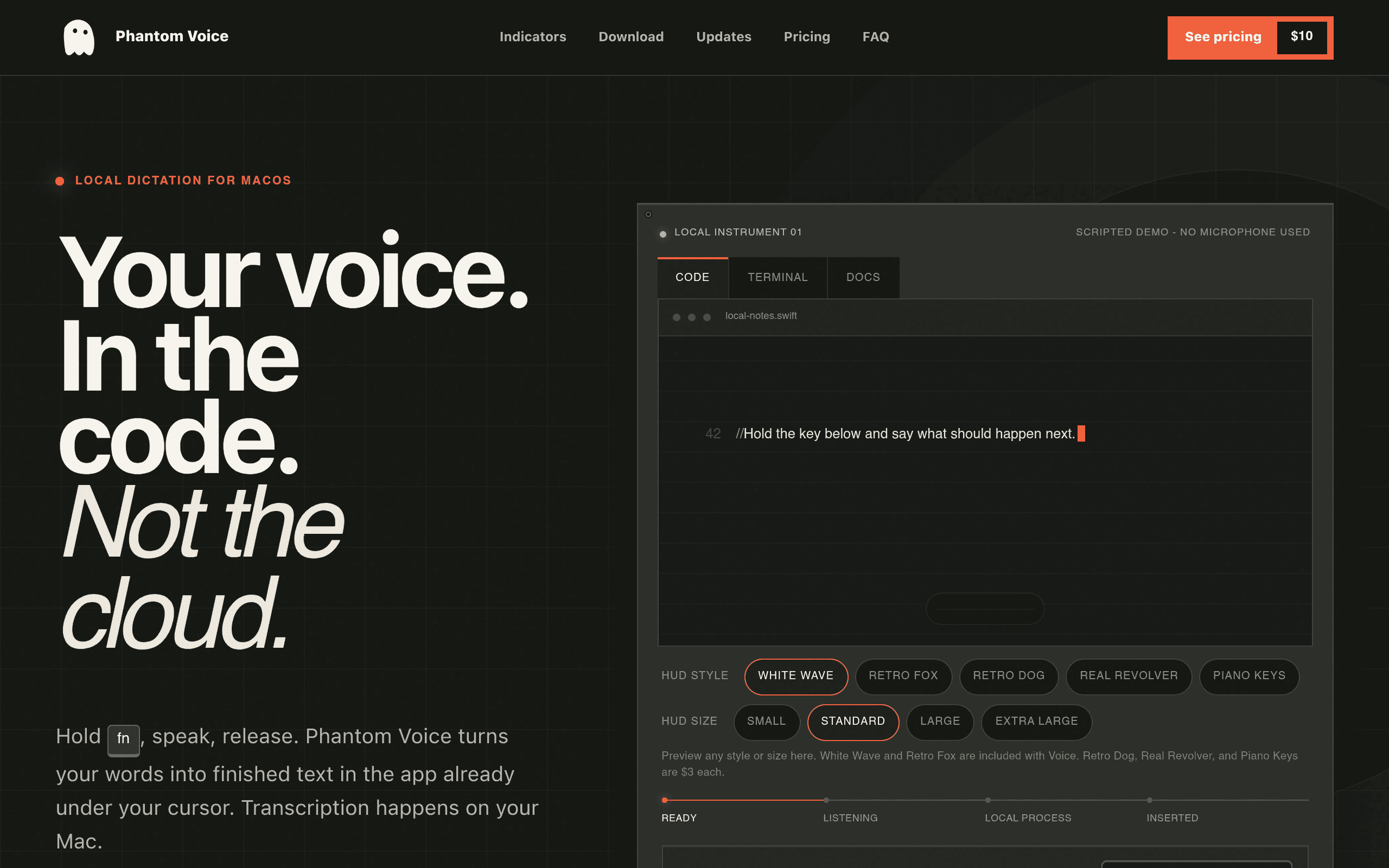The height and width of the screenshot is (868, 1389).
Task: Switch to the DOCS tab
Action: coord(863,277)
